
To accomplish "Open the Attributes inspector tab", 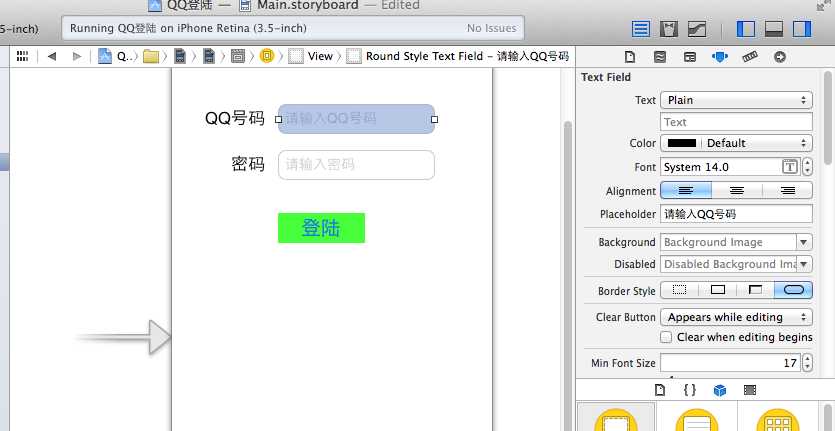I will tap(719, 56).
